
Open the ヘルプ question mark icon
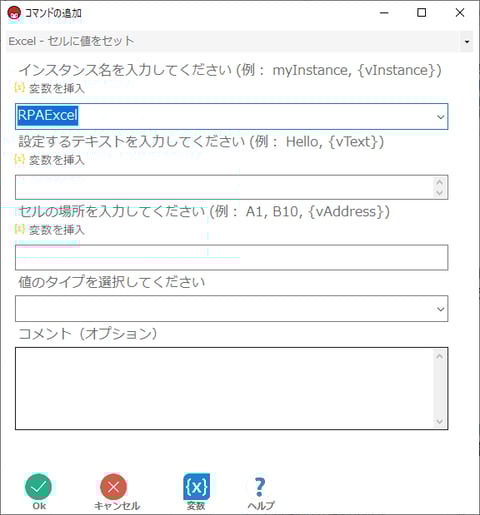260,487
